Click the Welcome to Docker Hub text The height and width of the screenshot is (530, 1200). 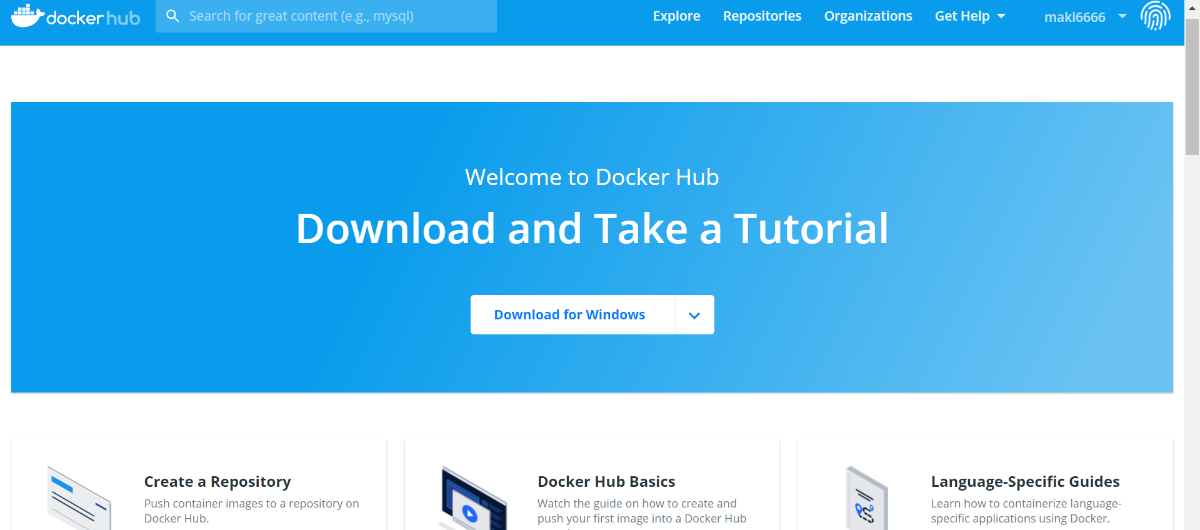[x=592, y=177]
